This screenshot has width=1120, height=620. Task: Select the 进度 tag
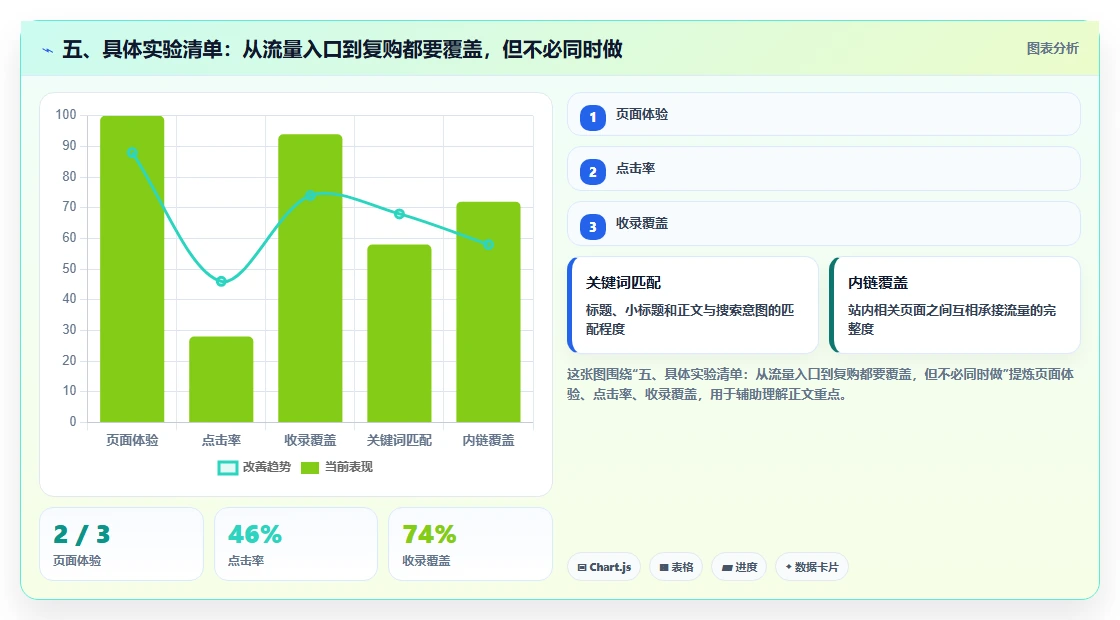coord(739,567)
